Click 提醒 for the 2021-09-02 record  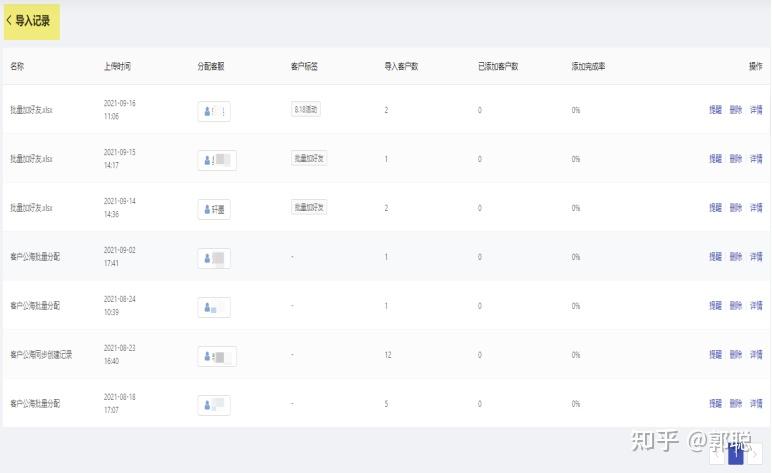(715, 257)
